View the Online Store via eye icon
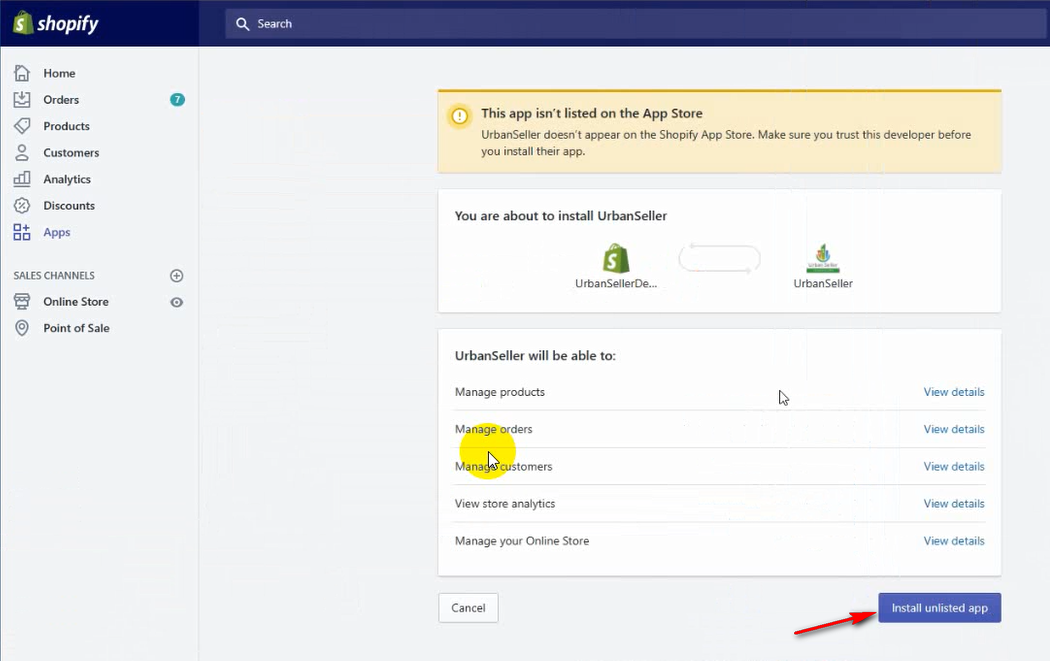1050x661 pixels. [x=177, y=302]
